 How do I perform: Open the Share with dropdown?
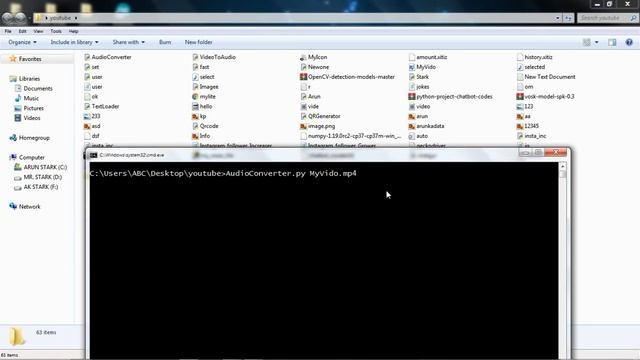pyautogui.click(x=129, y=42)
